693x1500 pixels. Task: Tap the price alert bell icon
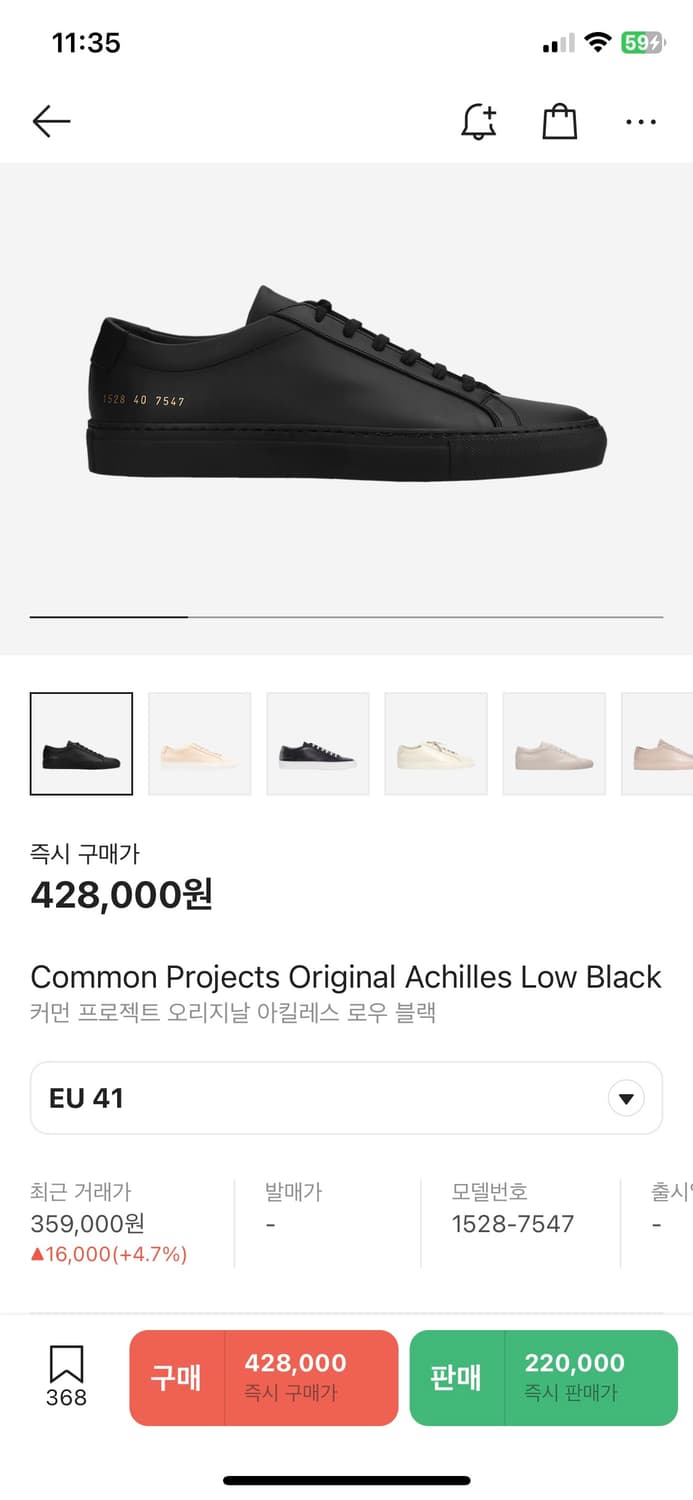click(x=479, y=122)
